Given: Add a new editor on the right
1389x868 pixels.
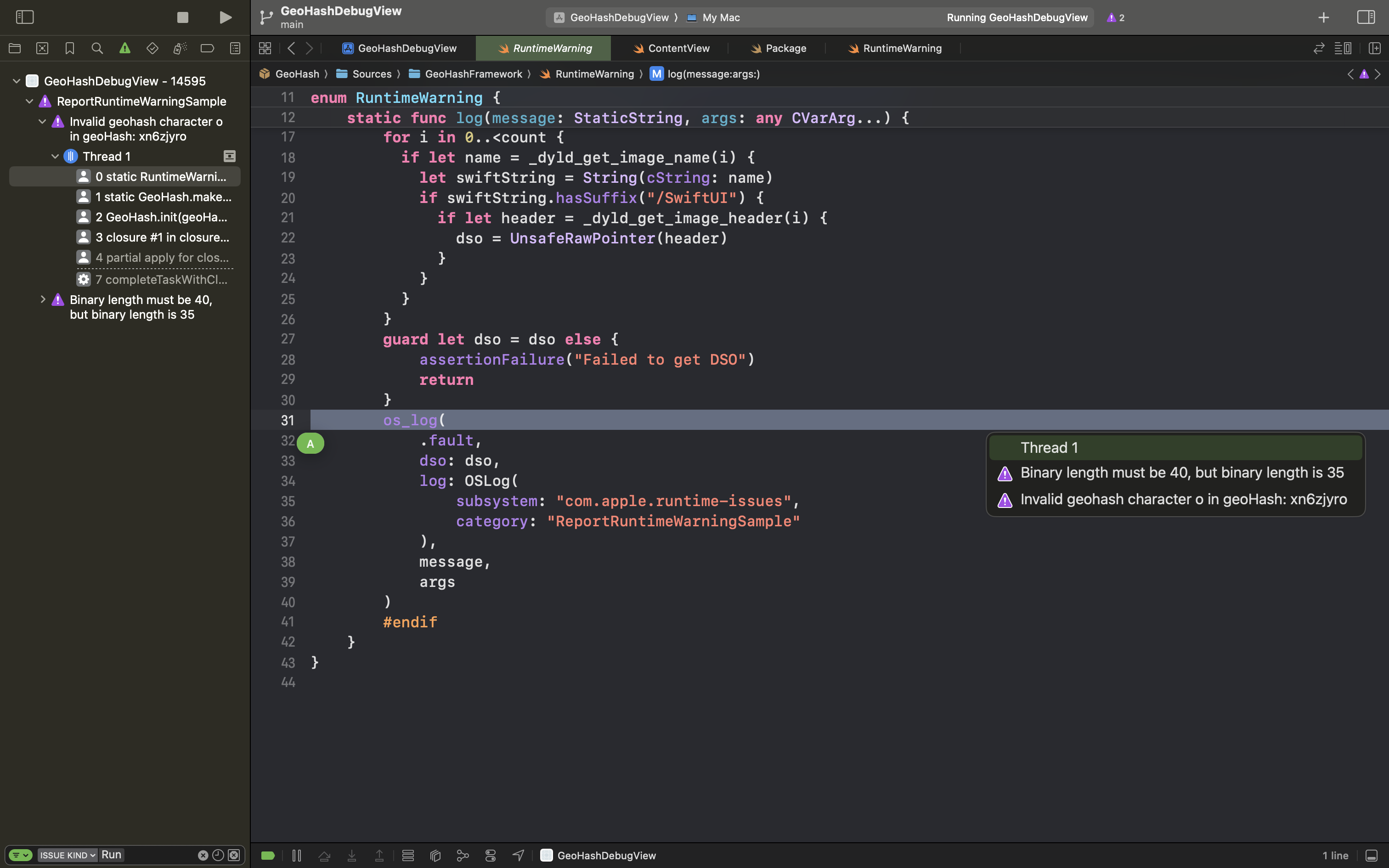Looking at the screenshot, I should pyautogui.click(x=1374, y=48).
